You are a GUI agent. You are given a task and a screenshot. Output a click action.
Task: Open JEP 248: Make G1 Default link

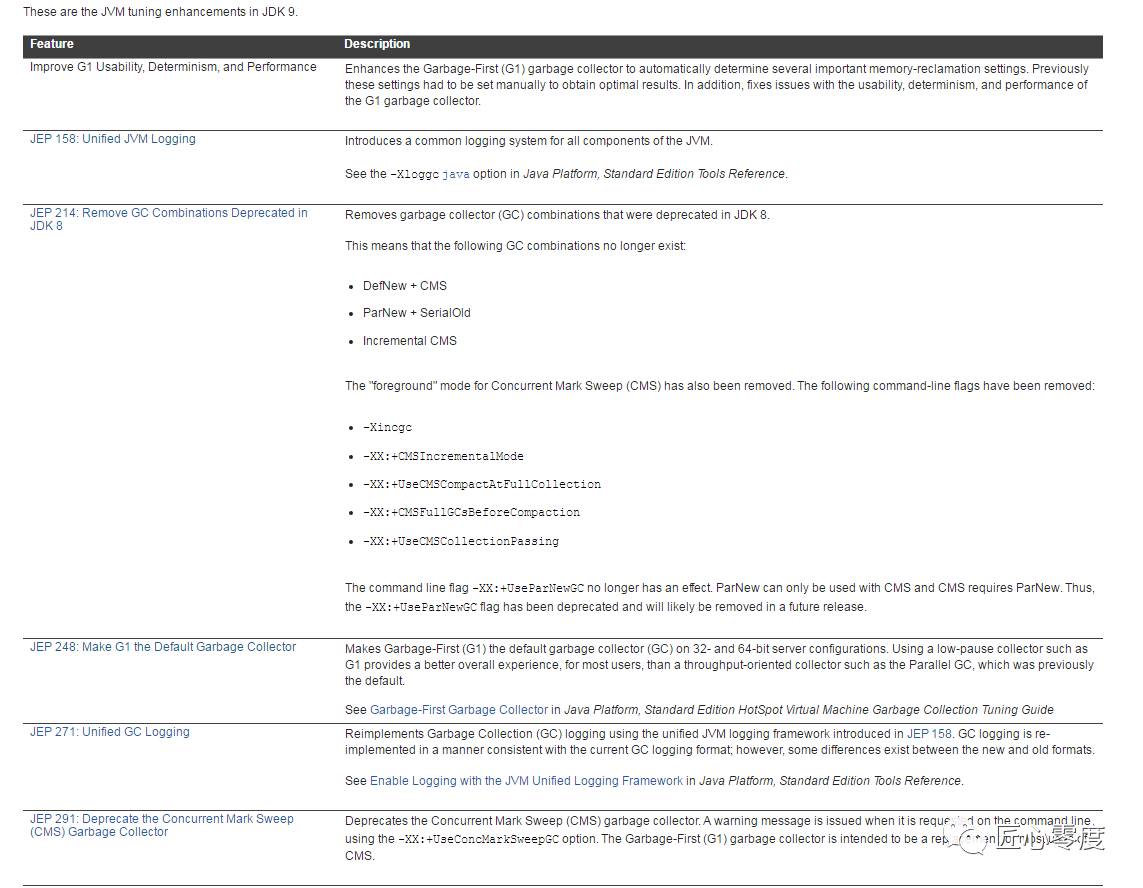[x=163, y=647]
